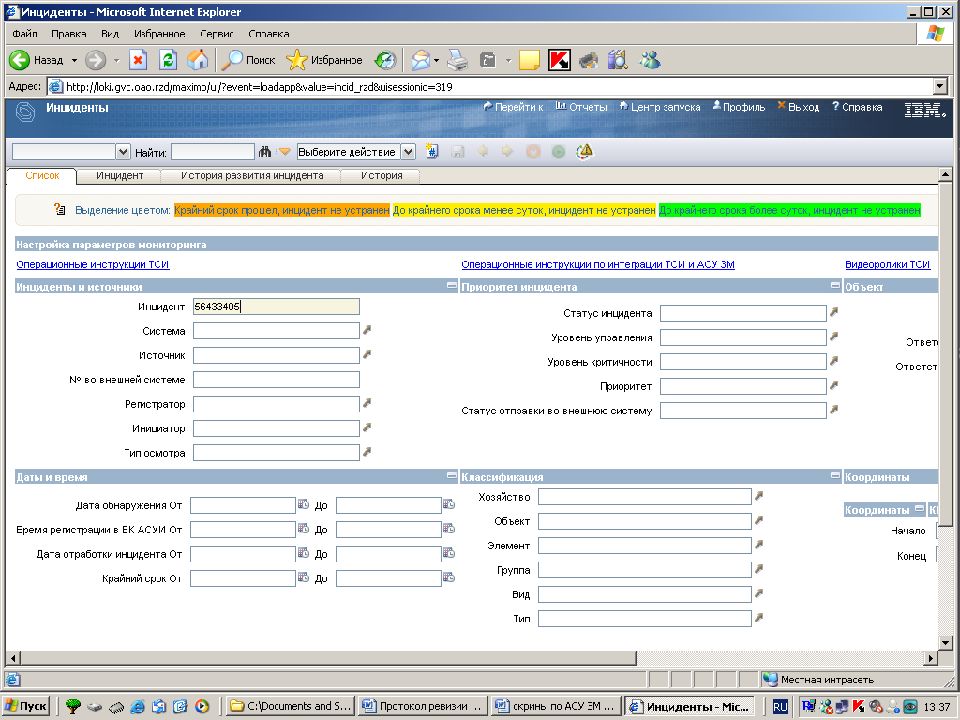Click the IE Refresh icon
This screenshot has width=960, height=720.
click(167, 60)
